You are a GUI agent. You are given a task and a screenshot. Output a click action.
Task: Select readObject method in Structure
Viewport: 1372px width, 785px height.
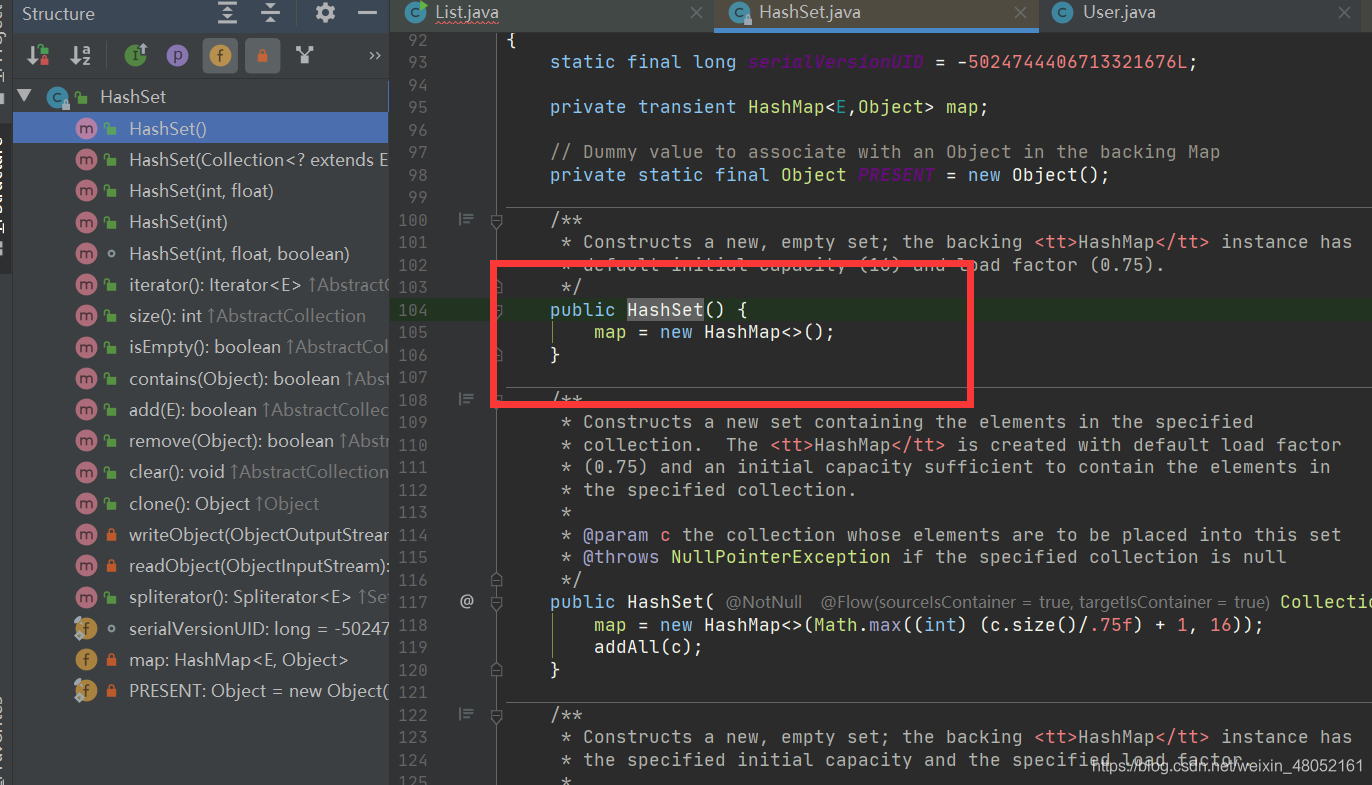(200, 566)
